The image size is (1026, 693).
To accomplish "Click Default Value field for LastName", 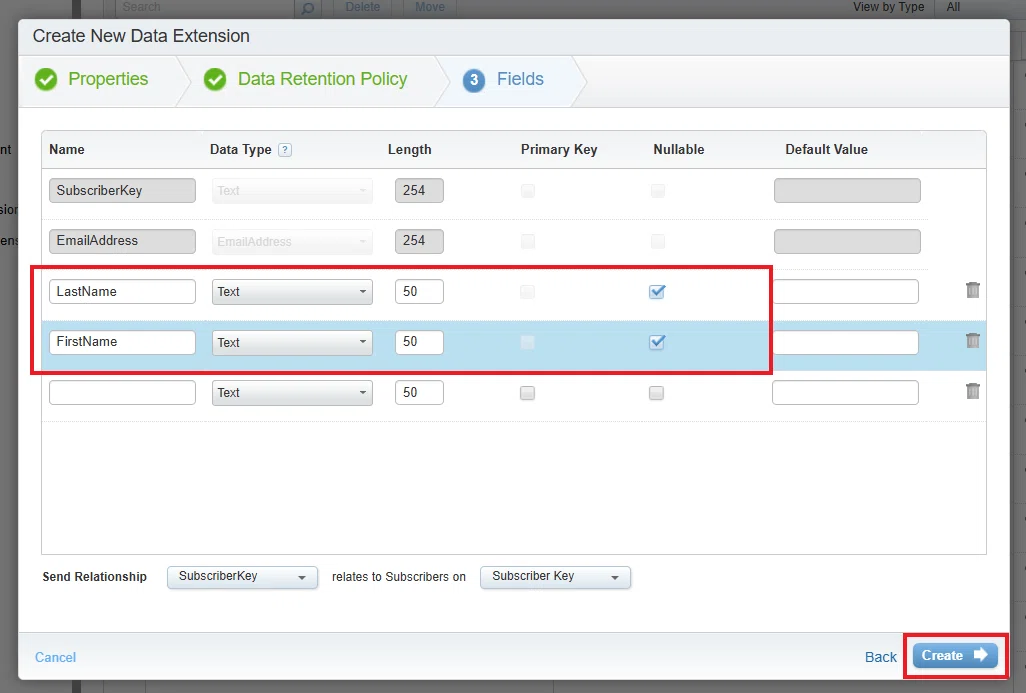I will click(x=845, y=292).
